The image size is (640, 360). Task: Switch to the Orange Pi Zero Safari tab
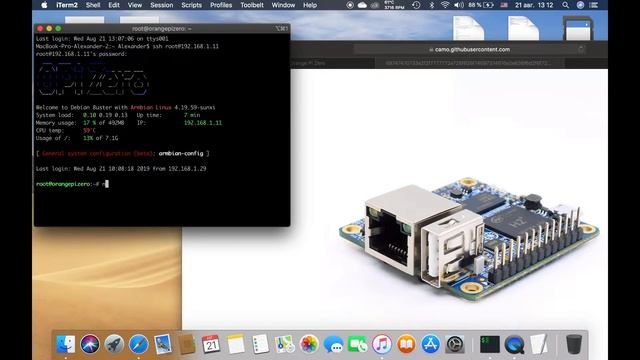[333, 63]
